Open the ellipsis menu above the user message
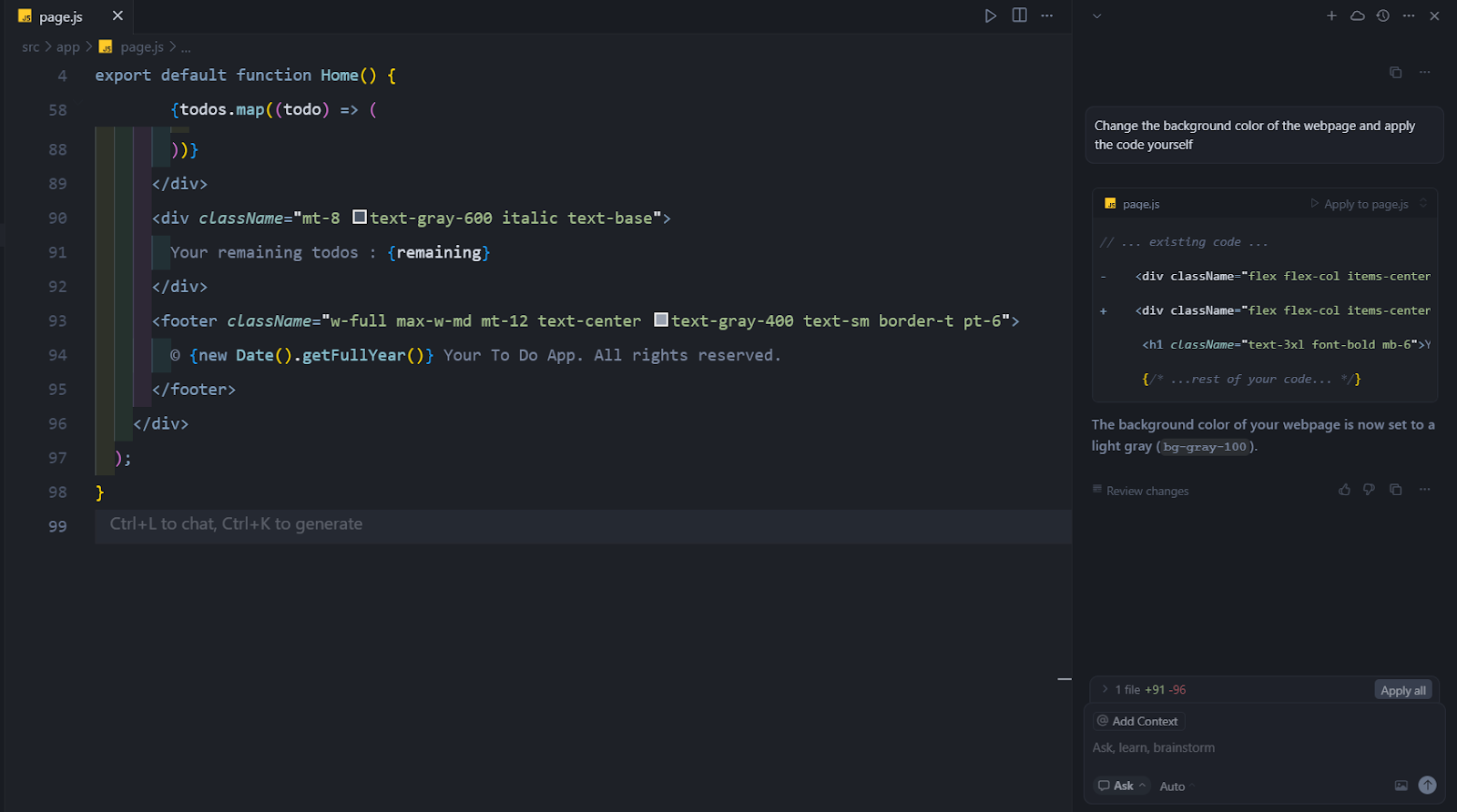The width and height of the screenshot is (1457, 812). 1425,72
